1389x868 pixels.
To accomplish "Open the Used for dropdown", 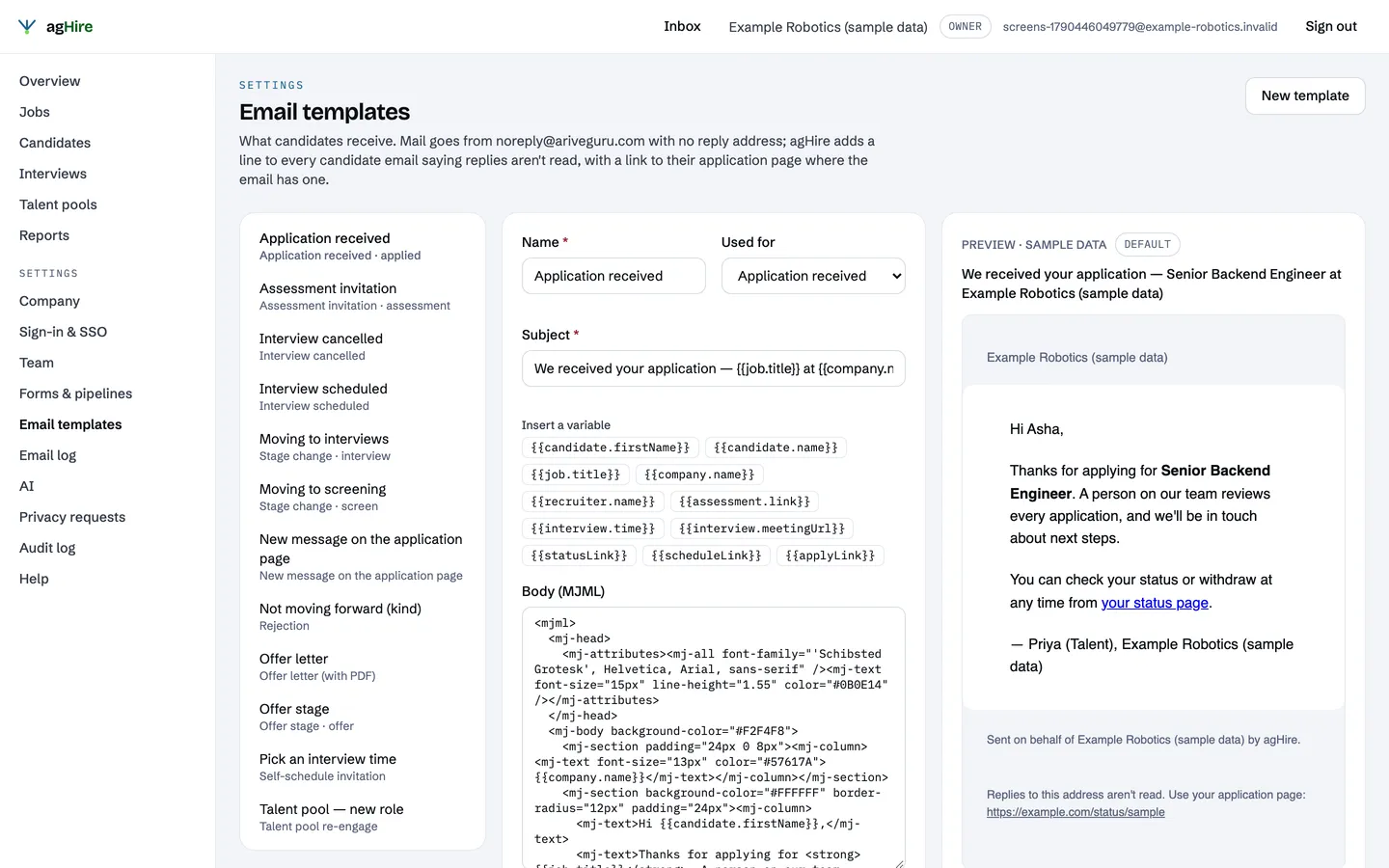I will click(813, 276).
